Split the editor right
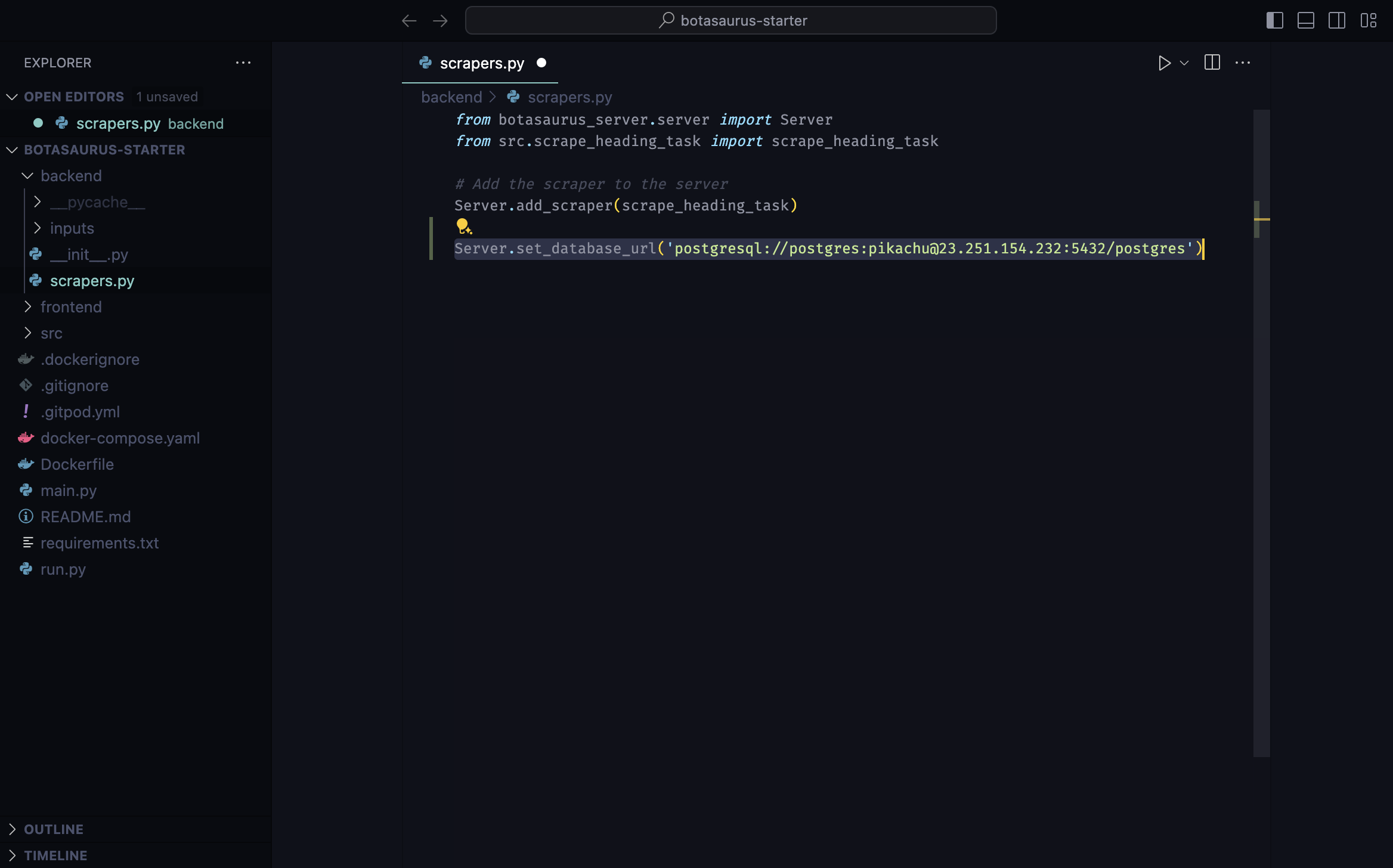The image size is (1393, 868). (x=1212, y=63)
